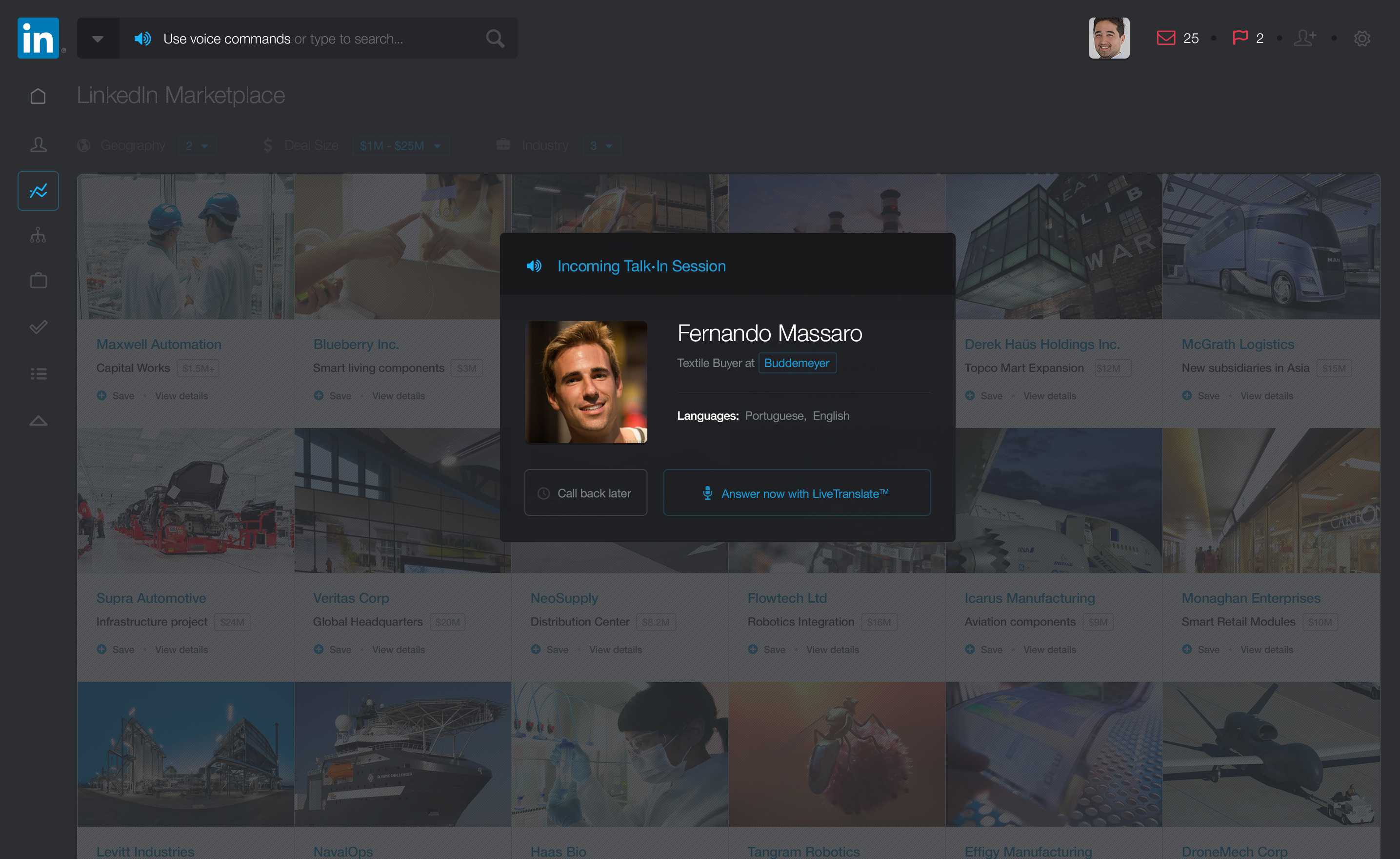Click the LinkedIn logo icon
This screenshot has width=1400, height=859.
[x=38, y=38]
